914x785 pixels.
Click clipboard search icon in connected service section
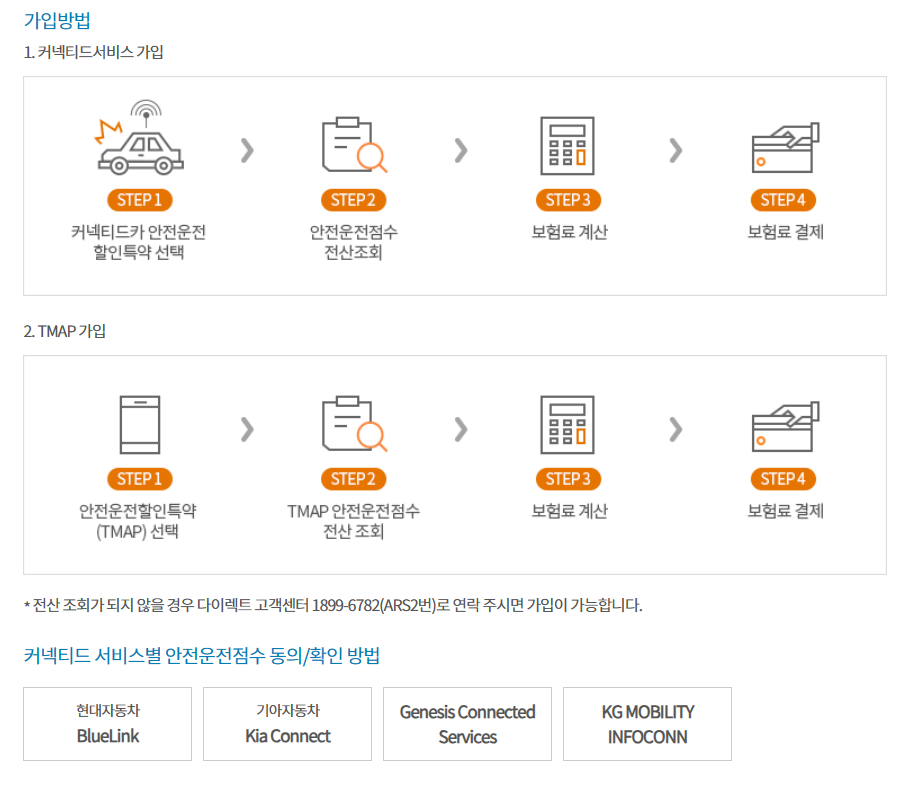354,145
